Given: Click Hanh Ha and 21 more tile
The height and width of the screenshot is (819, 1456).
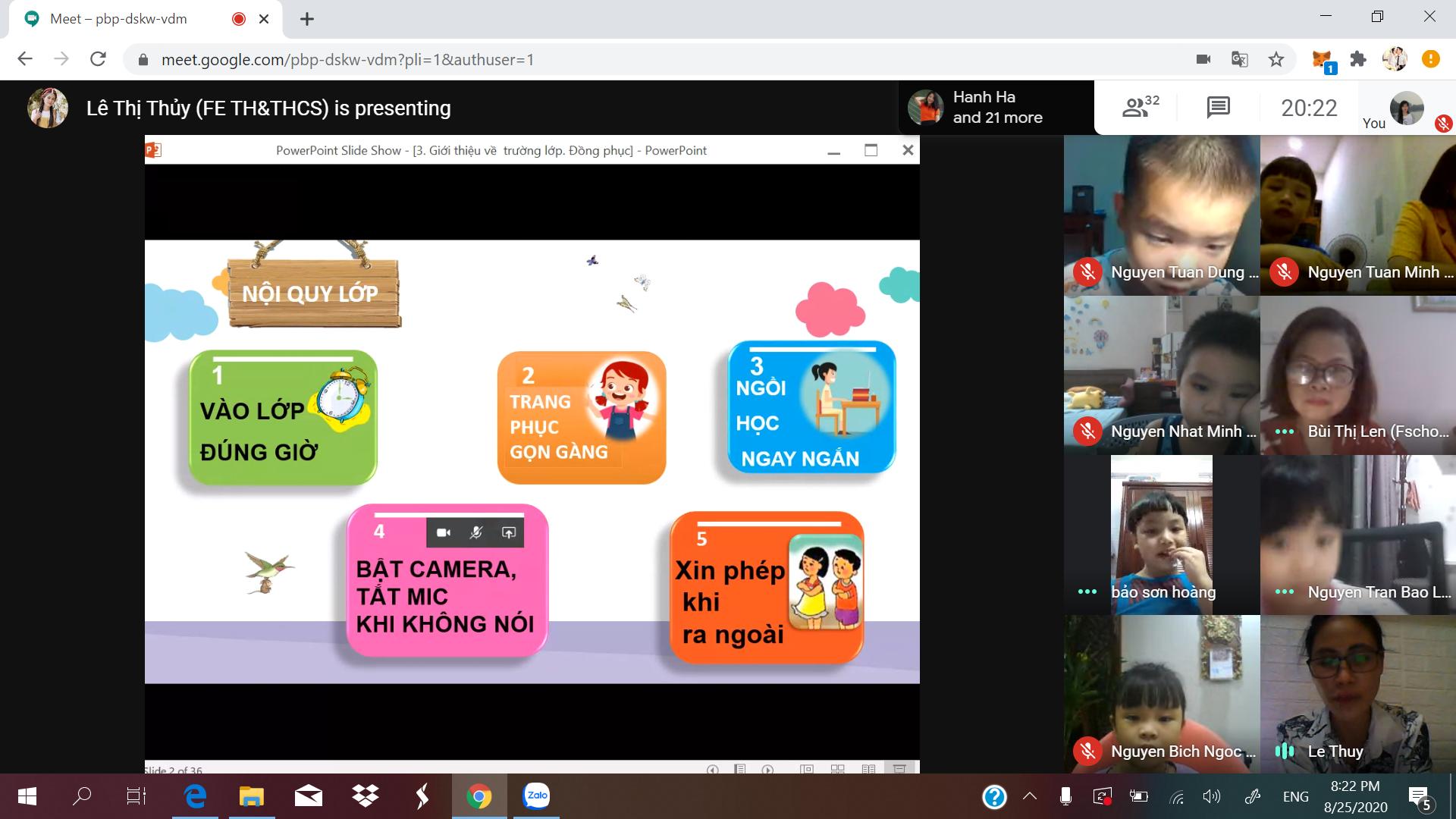Looking at the screenshot, I should [x=997, y=108].
